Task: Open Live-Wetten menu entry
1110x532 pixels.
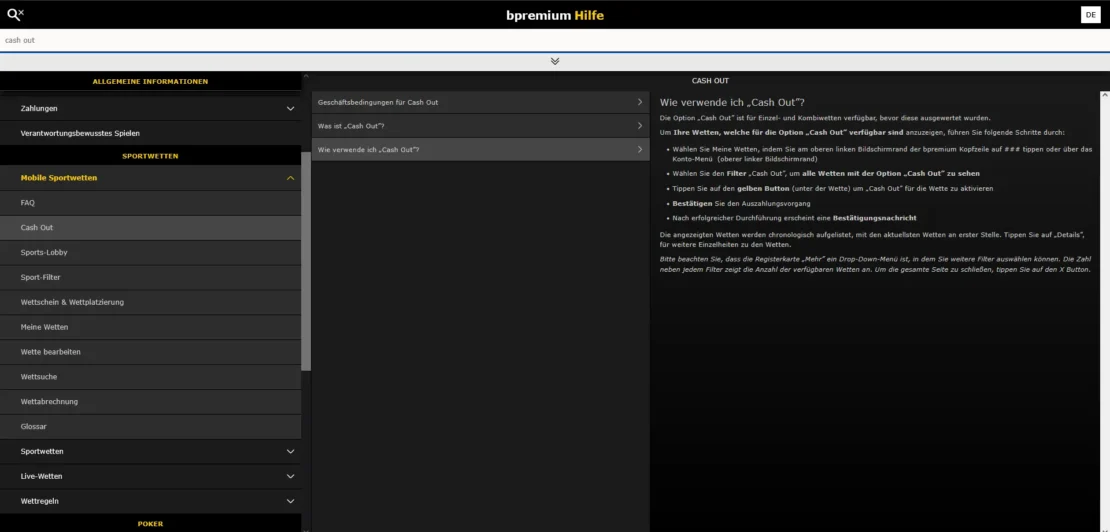Action: (x=150, y=476)
